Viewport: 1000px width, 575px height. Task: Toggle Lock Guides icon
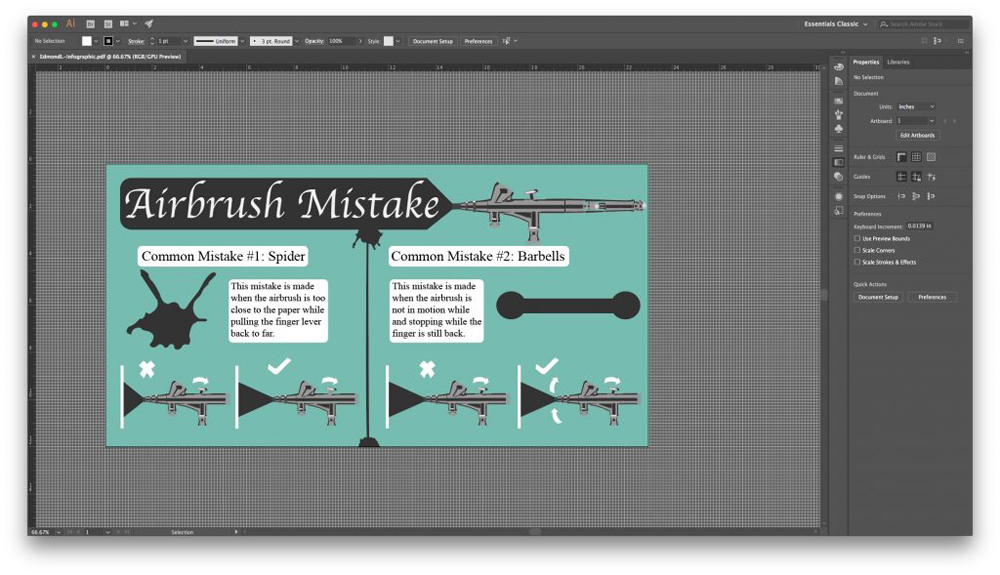(916, 177)
